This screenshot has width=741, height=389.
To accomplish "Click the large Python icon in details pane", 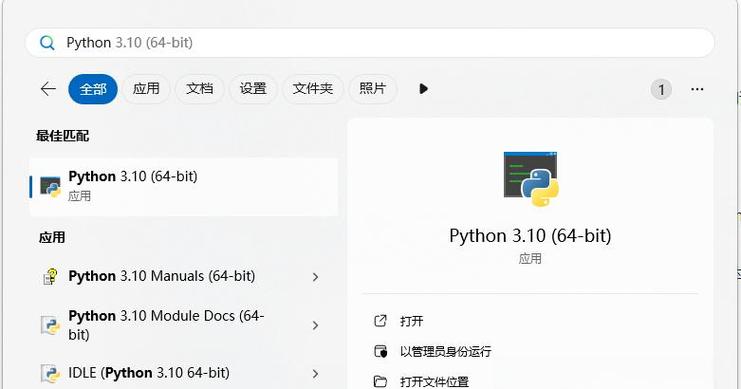I will coord(531,179).
